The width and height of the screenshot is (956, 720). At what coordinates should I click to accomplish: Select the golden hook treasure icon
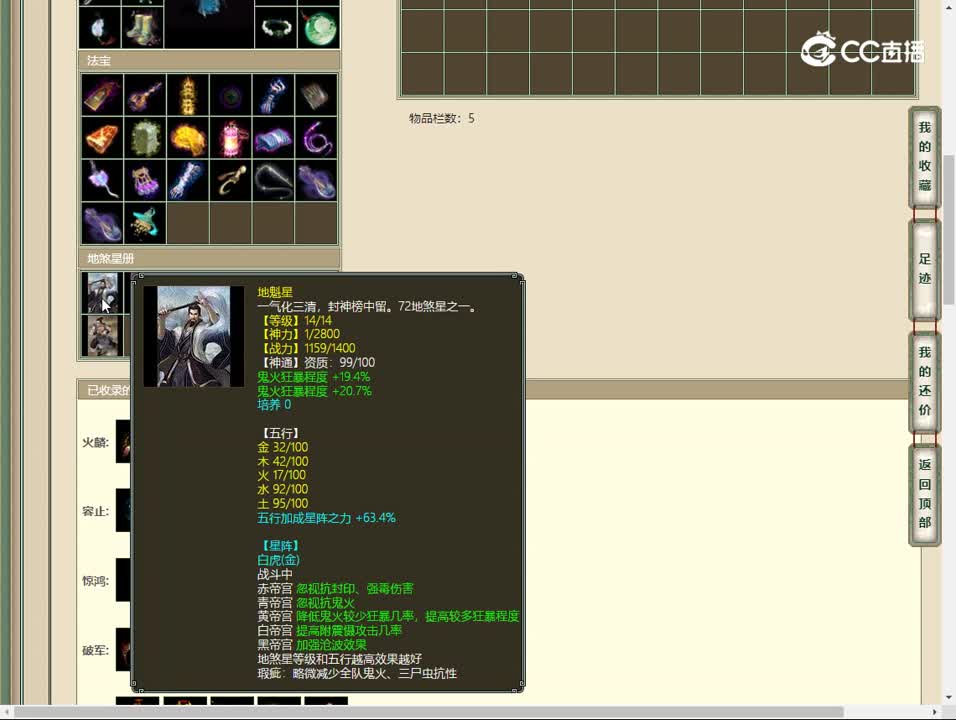230,180
